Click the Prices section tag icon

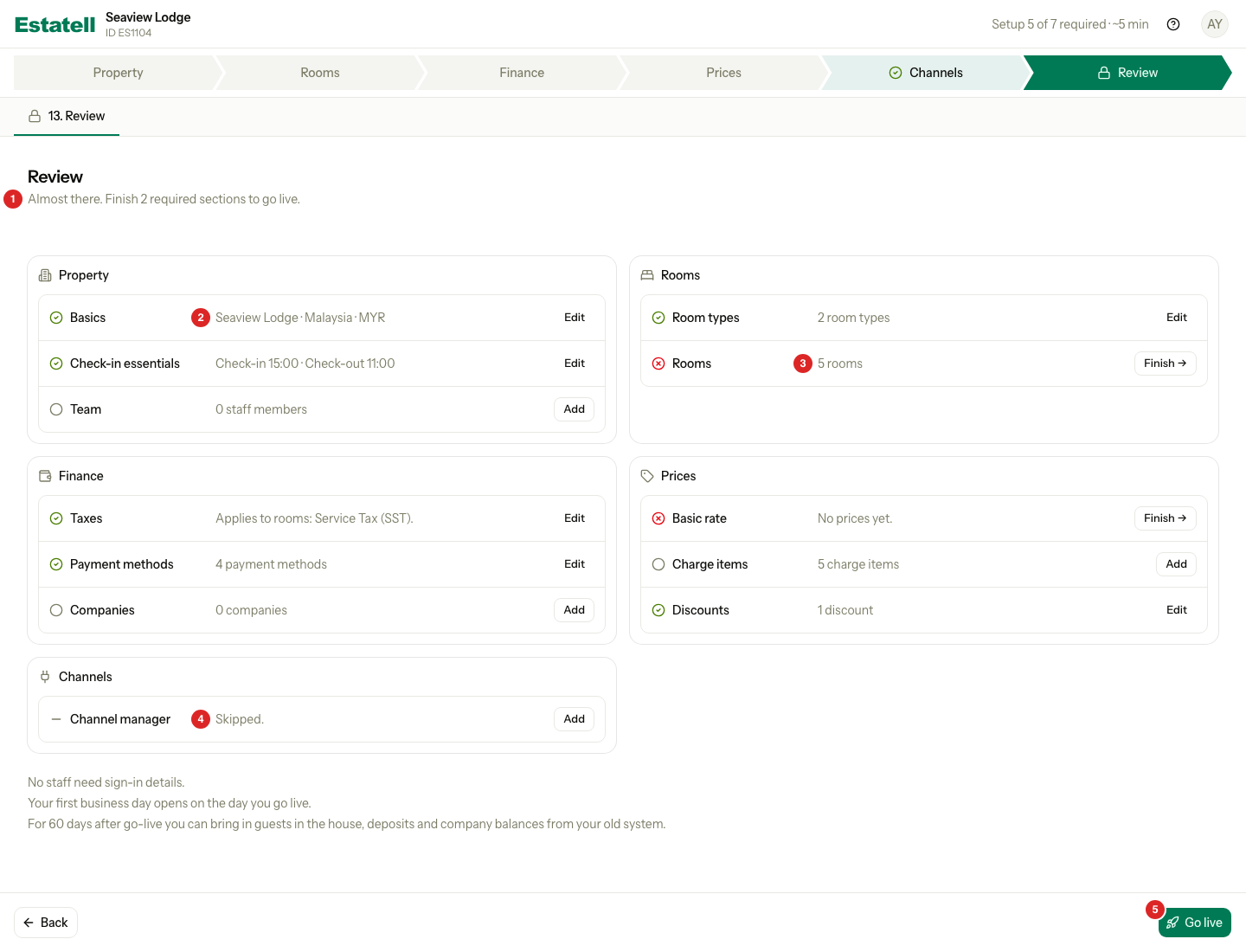point(647,476)
